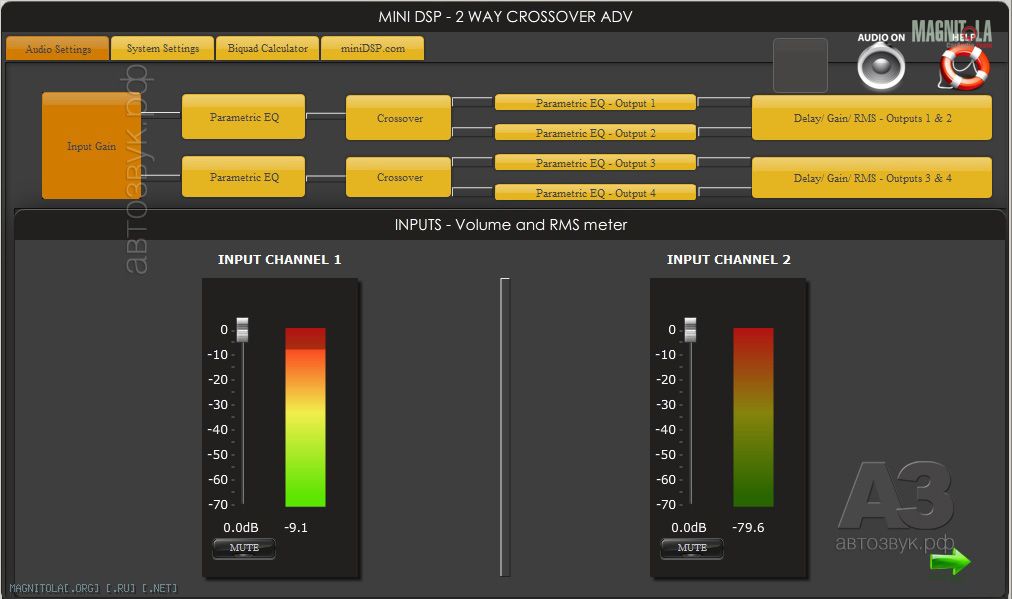
Task: Open the System Settings tab
Action: tap(163, 48)
